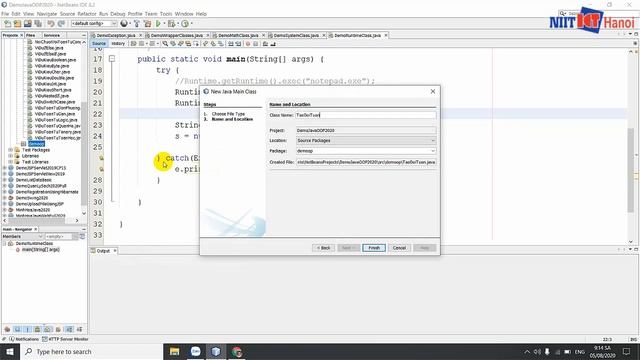Click the Clean and Build icon

point(147,24)
